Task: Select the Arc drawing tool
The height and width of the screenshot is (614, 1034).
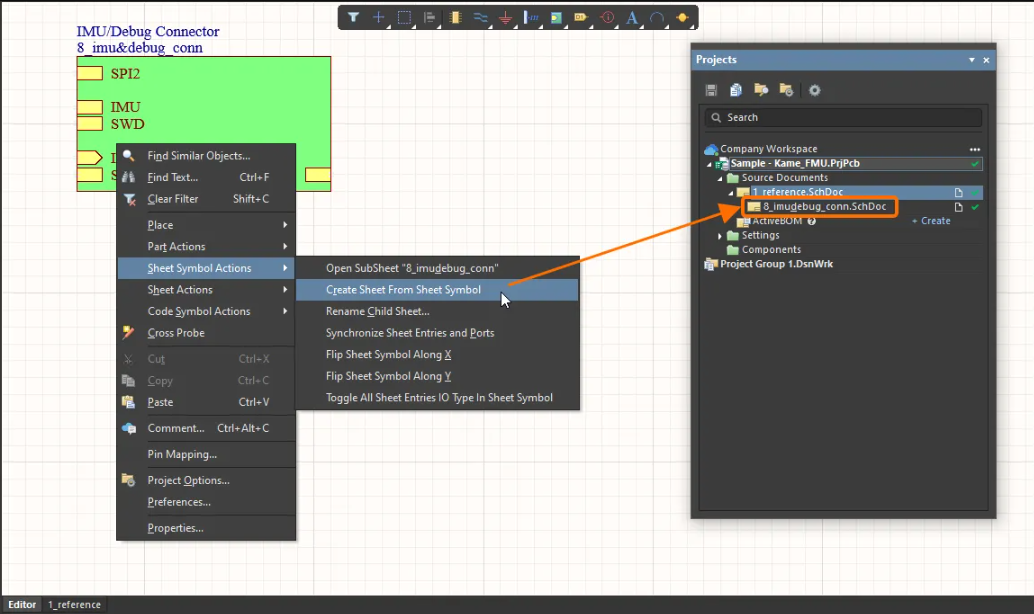Action: pyautogui.click(x=656, y=17)
